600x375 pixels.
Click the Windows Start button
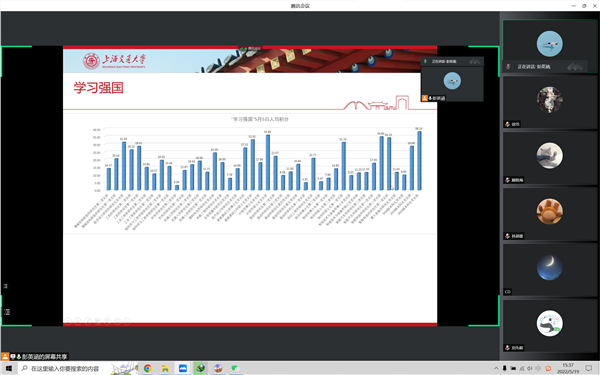click(8, 368)
